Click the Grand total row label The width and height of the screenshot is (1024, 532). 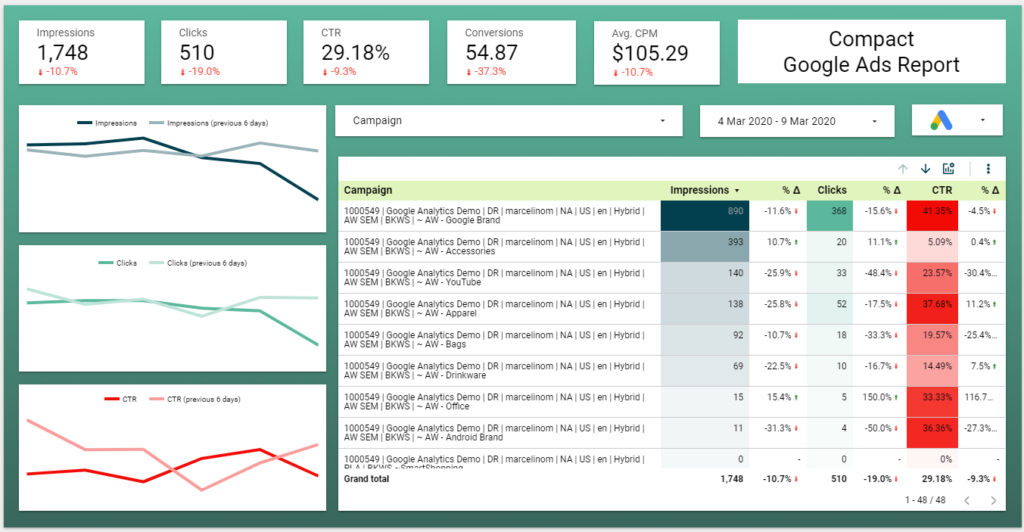(x=366, y=478)
